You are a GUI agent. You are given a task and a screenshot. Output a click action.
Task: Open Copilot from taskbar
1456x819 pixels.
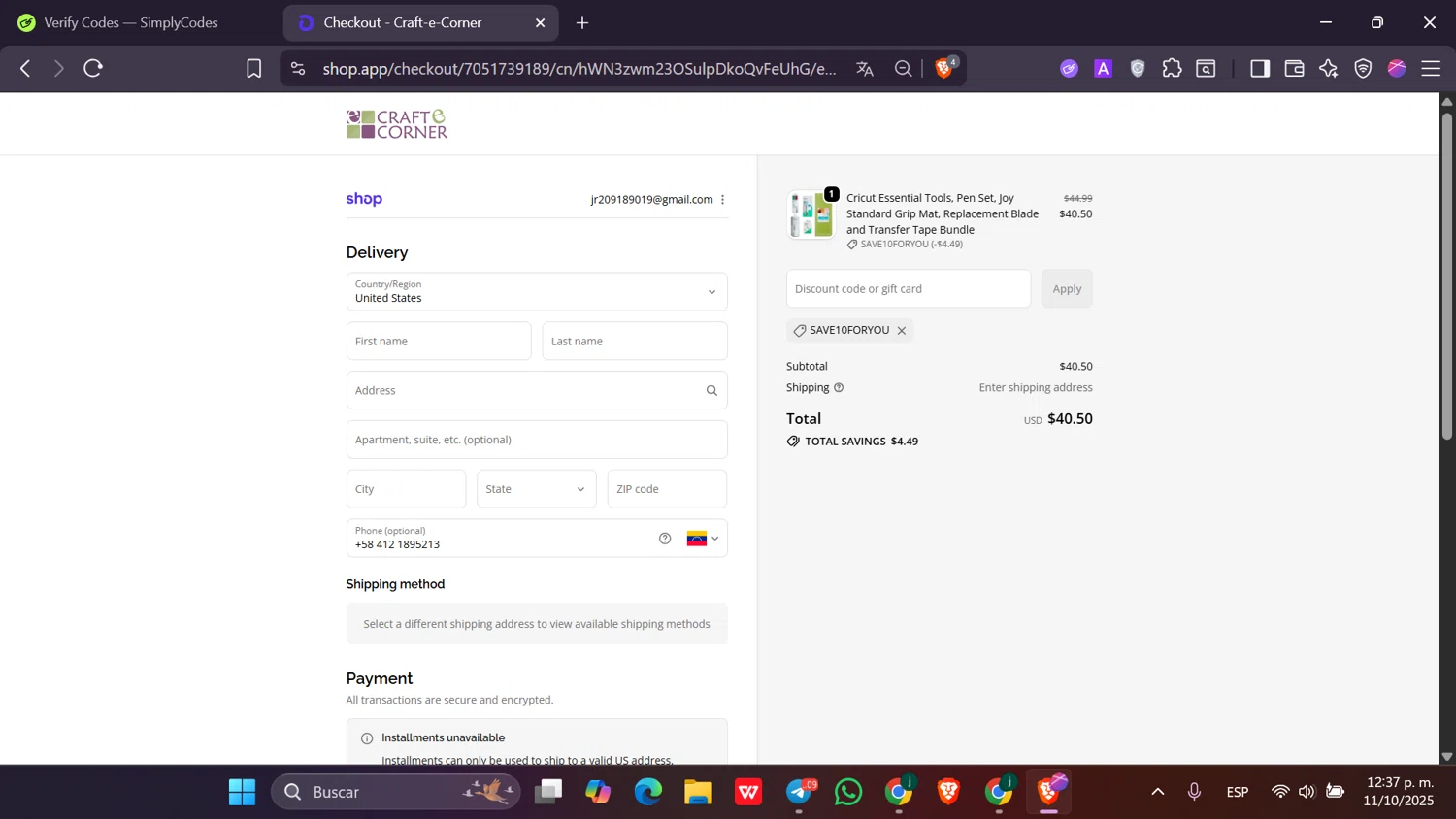point(598,792)
